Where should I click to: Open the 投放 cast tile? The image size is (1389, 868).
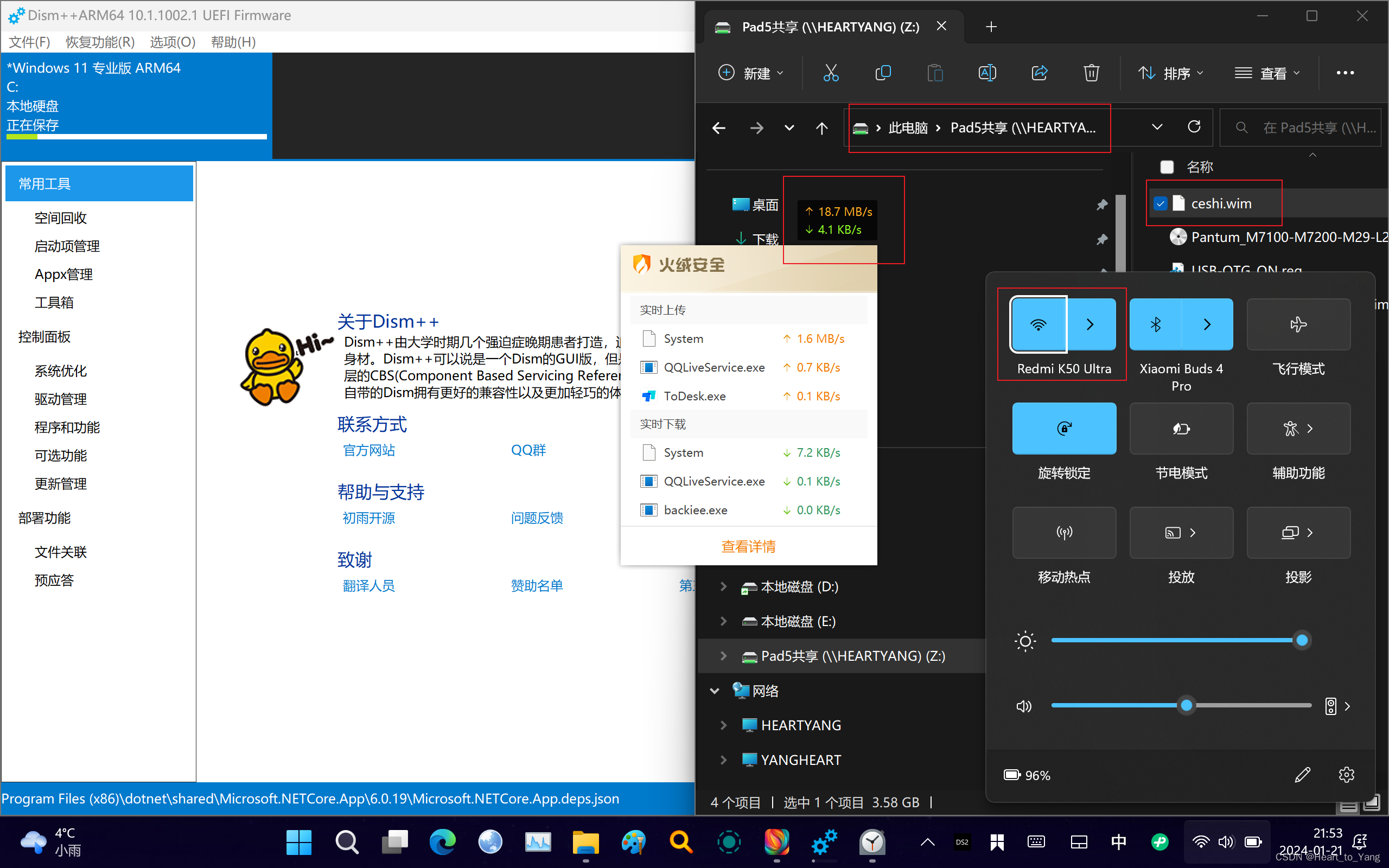point(1181,533)
